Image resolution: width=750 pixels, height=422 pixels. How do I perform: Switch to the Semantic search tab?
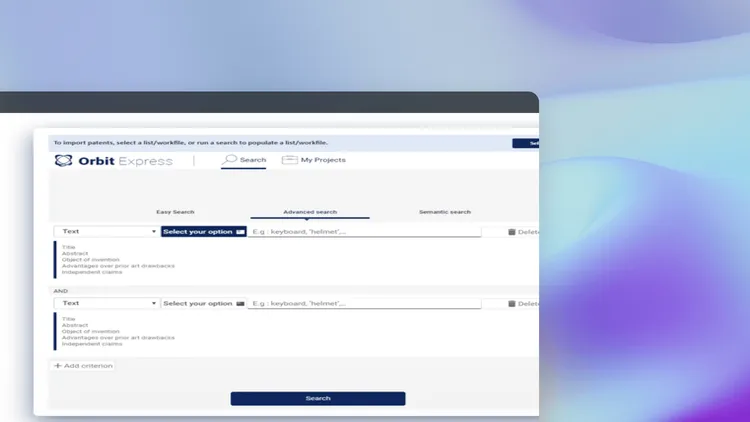445,211
